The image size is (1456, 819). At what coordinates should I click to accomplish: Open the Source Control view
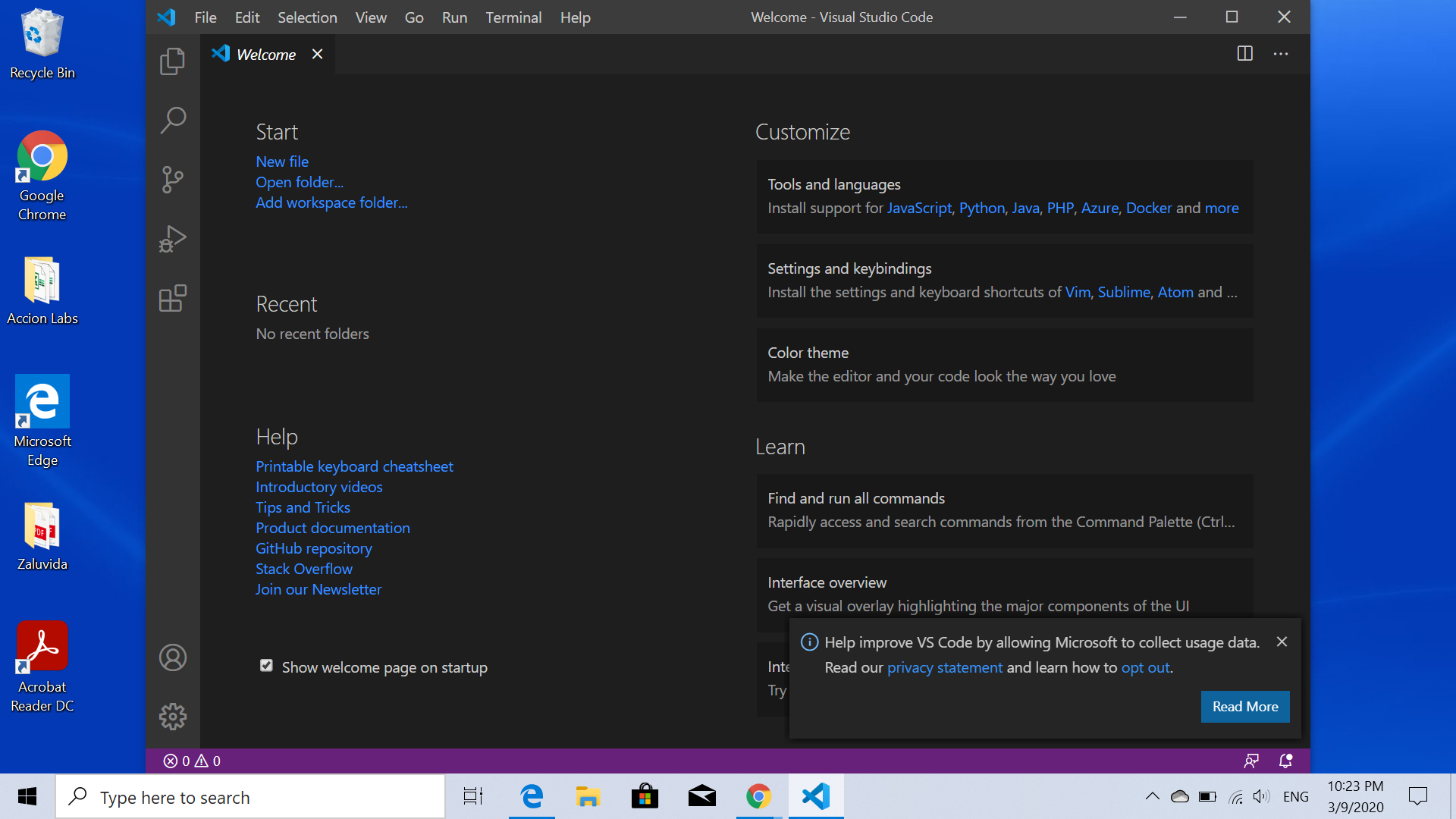(172, 180)
